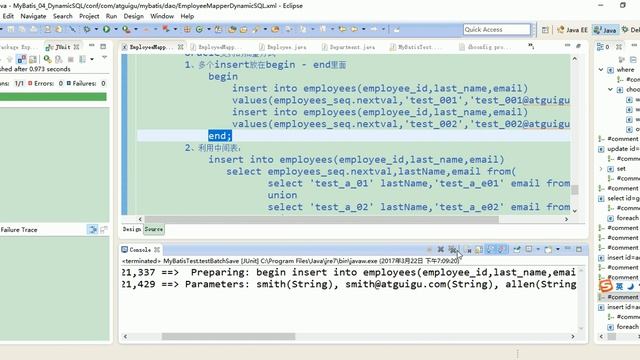Click Rerun Failed Tests First icon in JUnit

pyautogui.click(x=58, y=59)
